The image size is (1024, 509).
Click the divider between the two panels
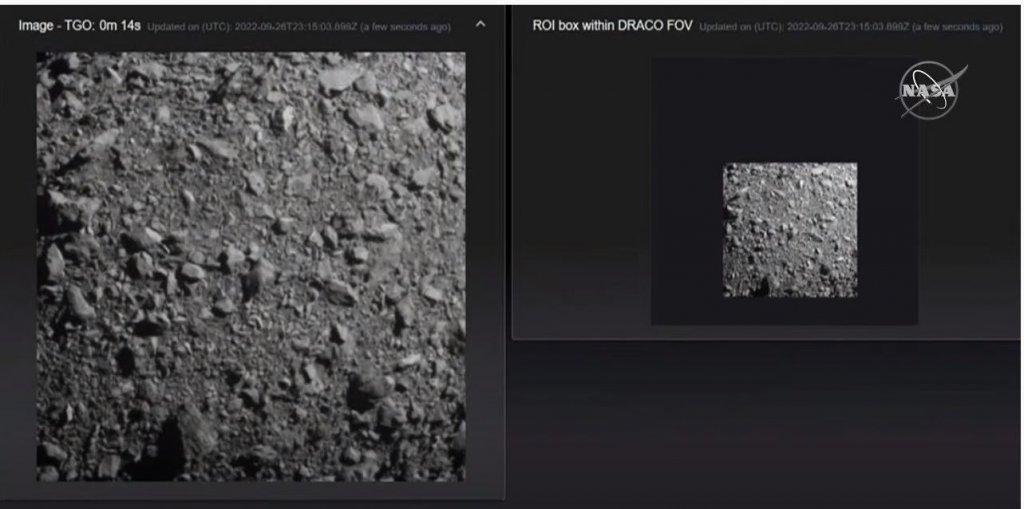pos(508,250)
